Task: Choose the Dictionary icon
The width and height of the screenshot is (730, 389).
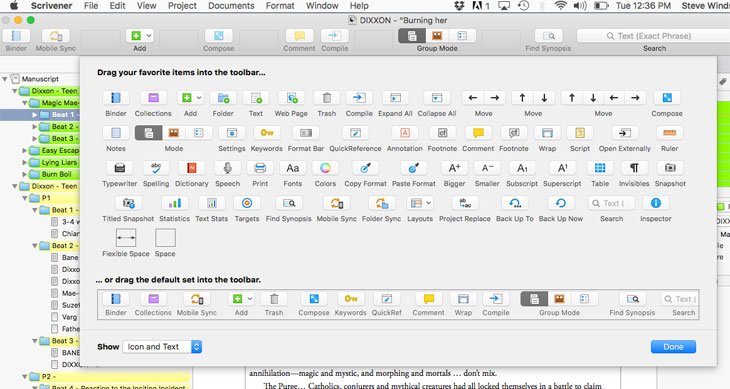Action: pos(191,168)
